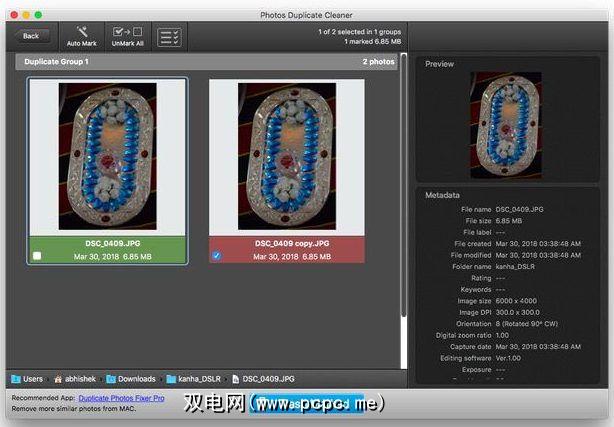Click the Orientation 8 (Rotated 90° CW) value

click(x=527, y=324)
